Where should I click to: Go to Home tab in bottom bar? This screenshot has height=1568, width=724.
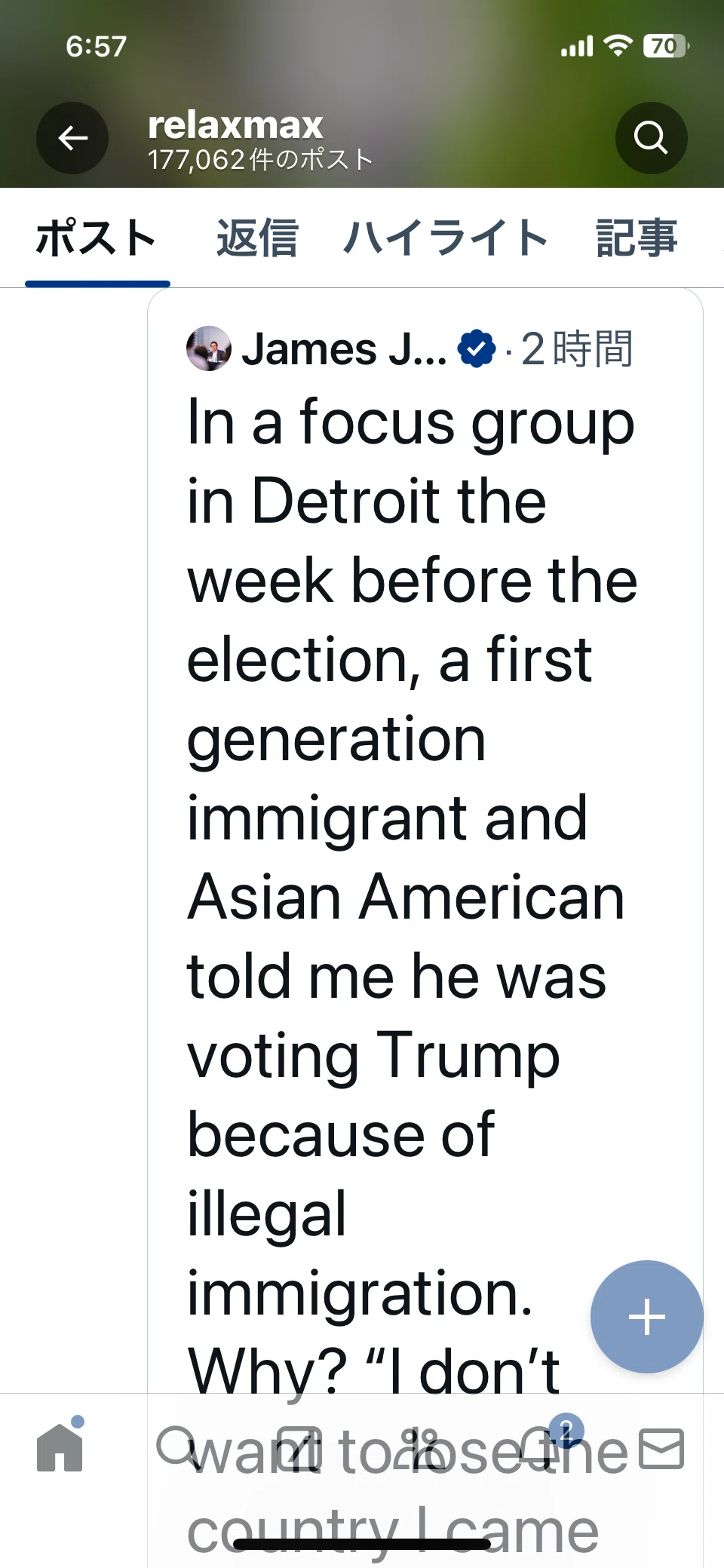(x=60, y=1447)
